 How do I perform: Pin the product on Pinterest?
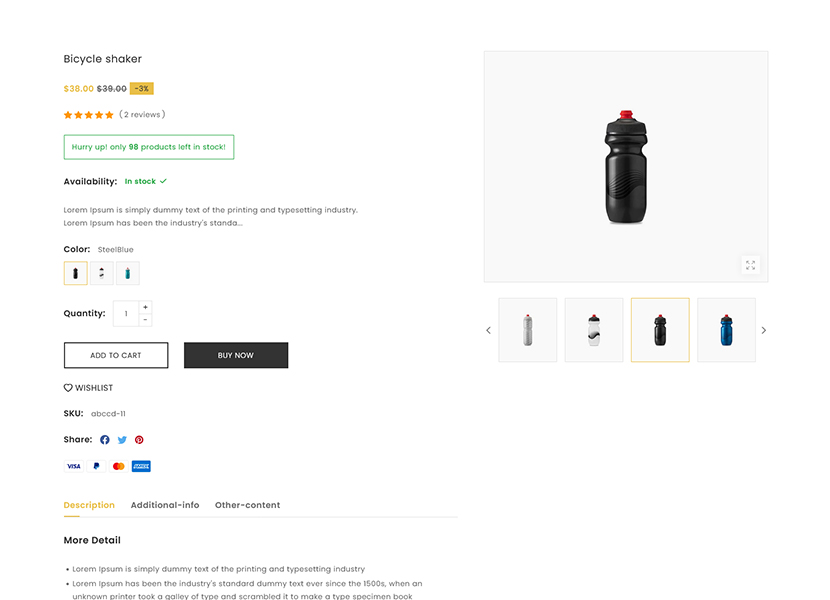(139, 439)
